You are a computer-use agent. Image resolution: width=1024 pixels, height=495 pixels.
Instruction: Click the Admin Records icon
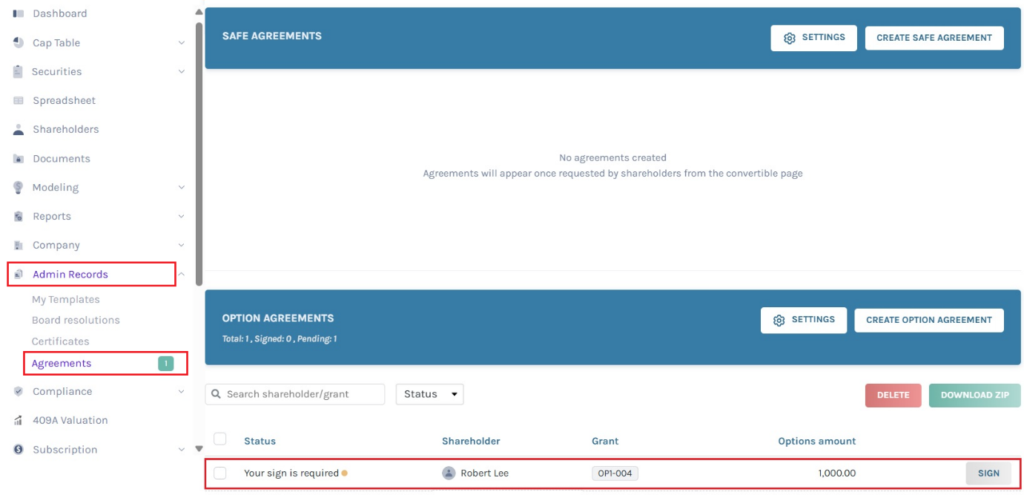coord(18,274)
